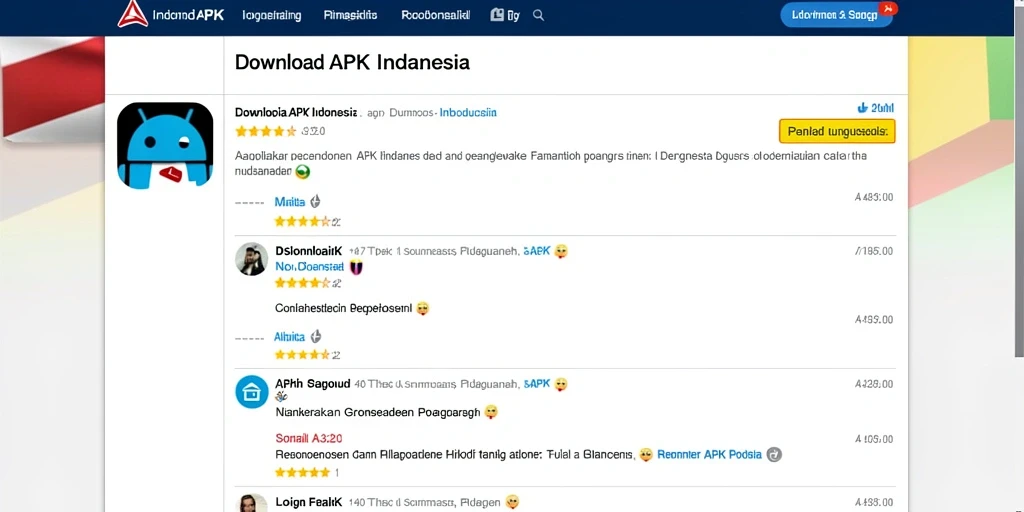
Task: Click the star rating under Alhita
Action: [x=304, y=355]
